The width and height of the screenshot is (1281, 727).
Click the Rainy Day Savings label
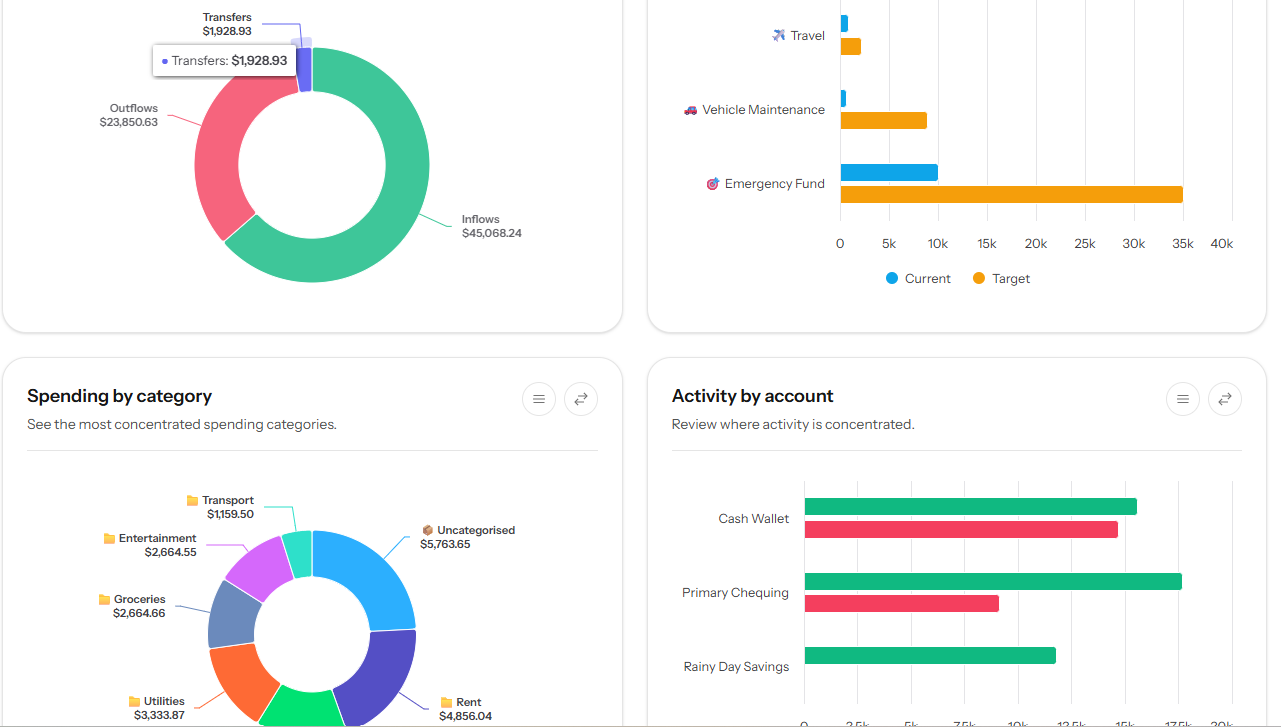point(737,667)
